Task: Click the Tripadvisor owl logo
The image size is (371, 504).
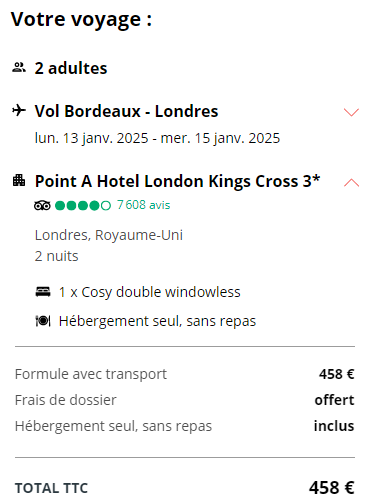Action: (x=42, y=205)
